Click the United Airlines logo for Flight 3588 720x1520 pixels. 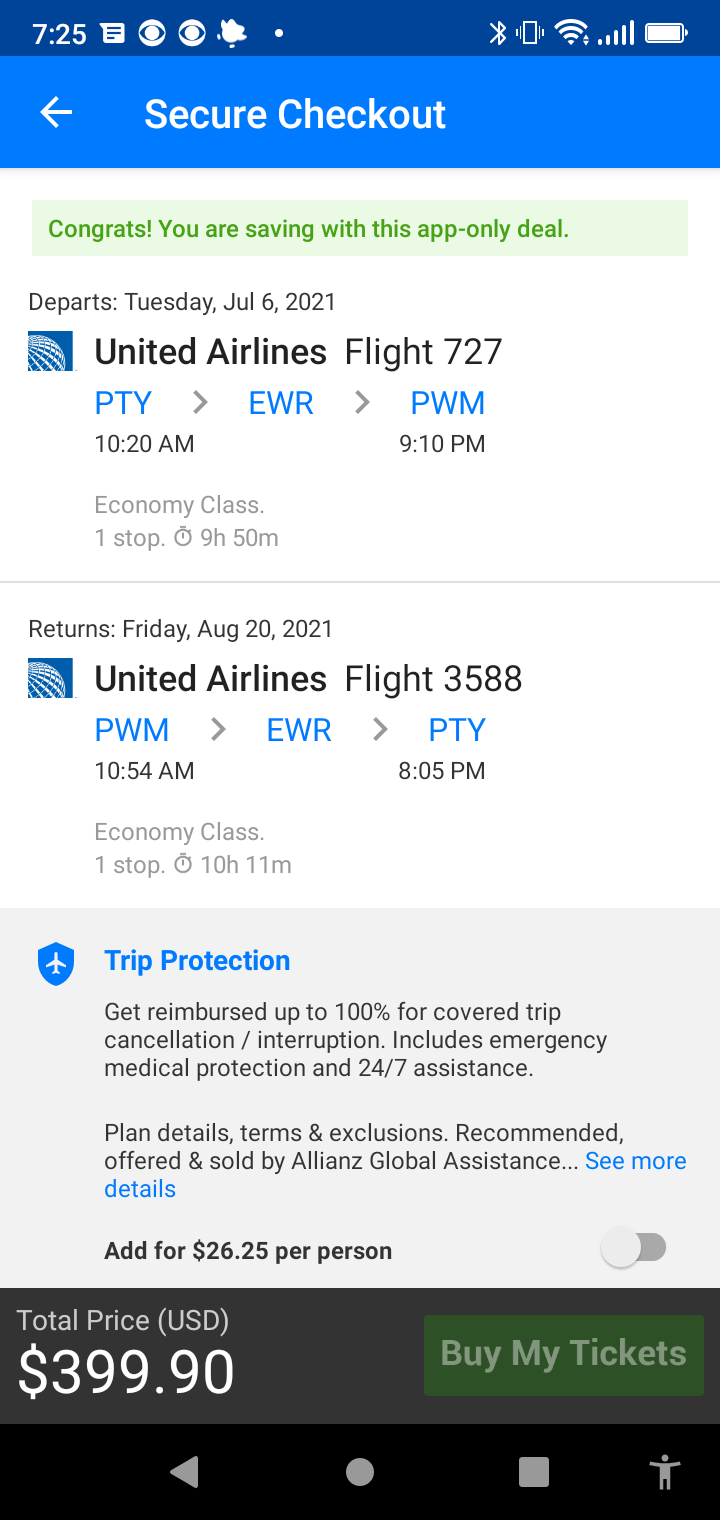[51, 678]
